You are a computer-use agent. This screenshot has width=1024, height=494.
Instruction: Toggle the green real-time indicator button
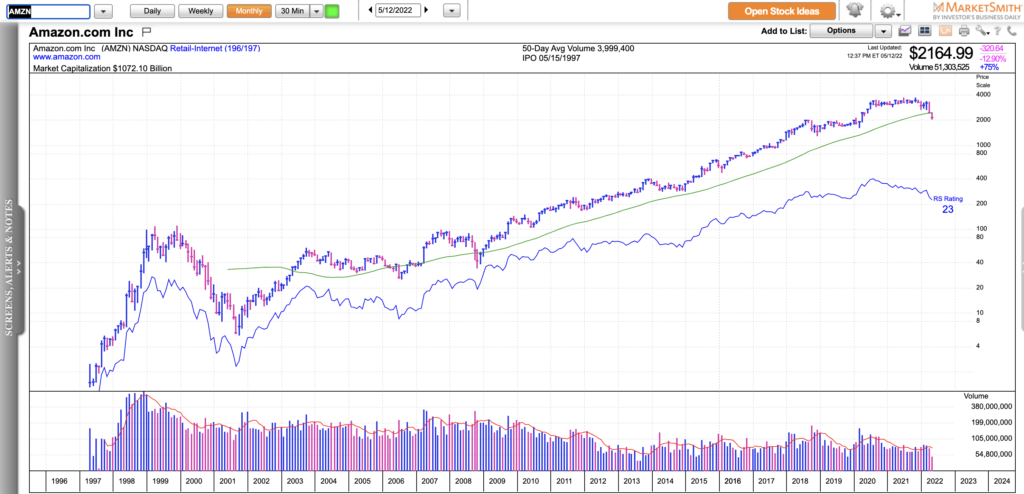tap(332, 11)
